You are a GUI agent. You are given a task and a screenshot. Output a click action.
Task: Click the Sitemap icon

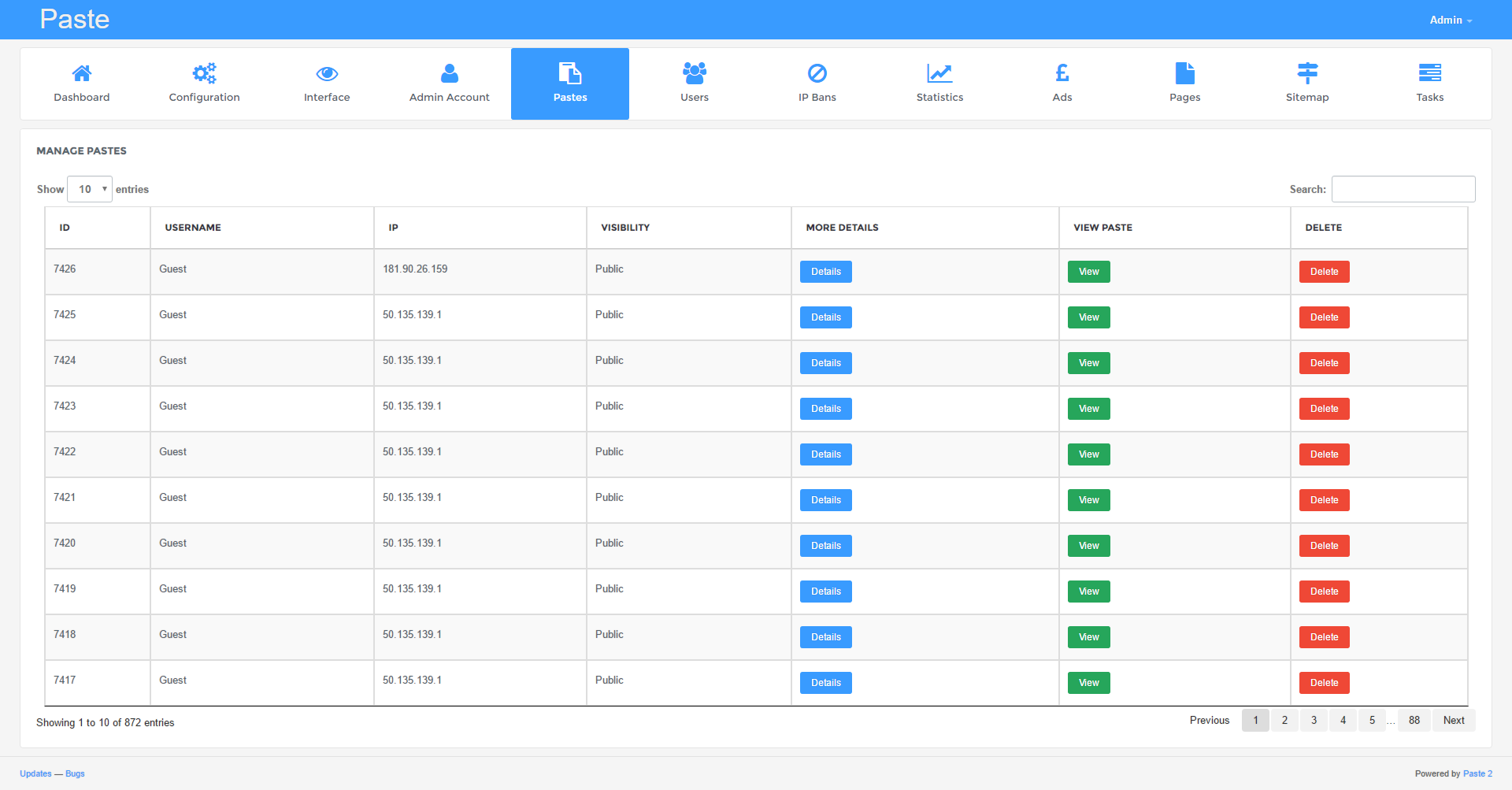point(1307,73)
